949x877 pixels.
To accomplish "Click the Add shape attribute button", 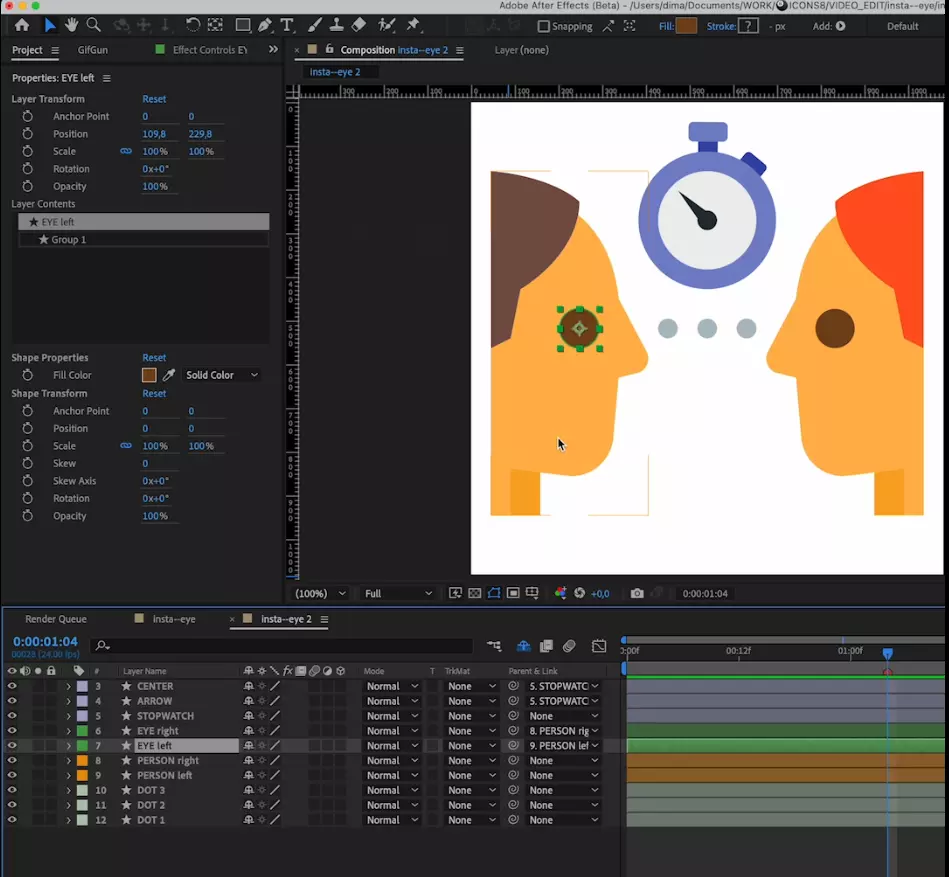I will pos(841,26).
